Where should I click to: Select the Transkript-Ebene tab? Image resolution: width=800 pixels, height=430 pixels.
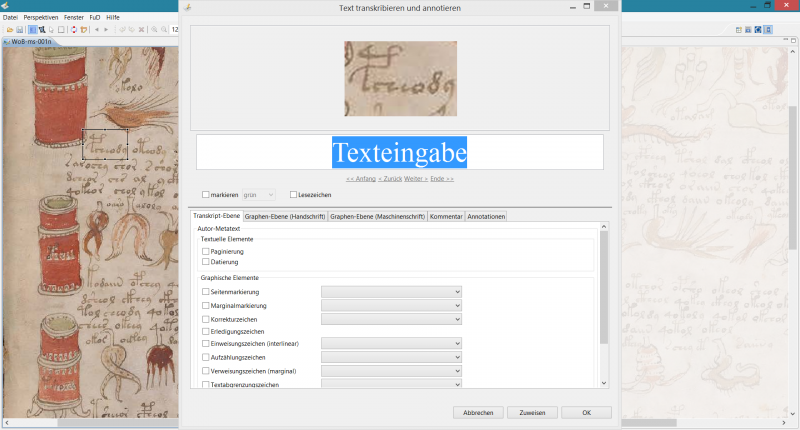(216, 216)
